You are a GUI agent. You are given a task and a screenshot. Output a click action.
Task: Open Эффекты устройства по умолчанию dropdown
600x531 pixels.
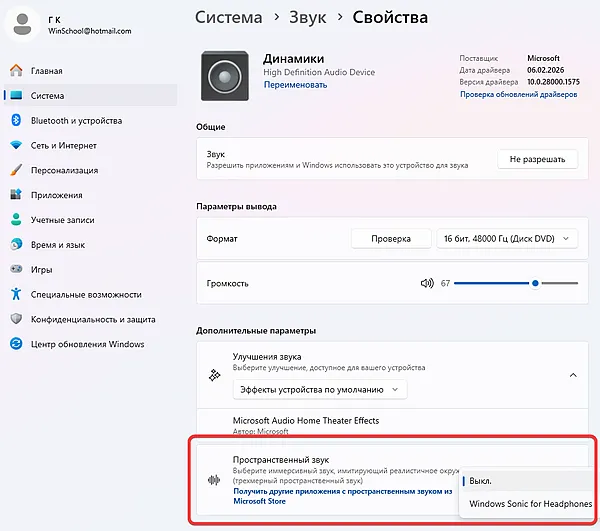point(320,389)
